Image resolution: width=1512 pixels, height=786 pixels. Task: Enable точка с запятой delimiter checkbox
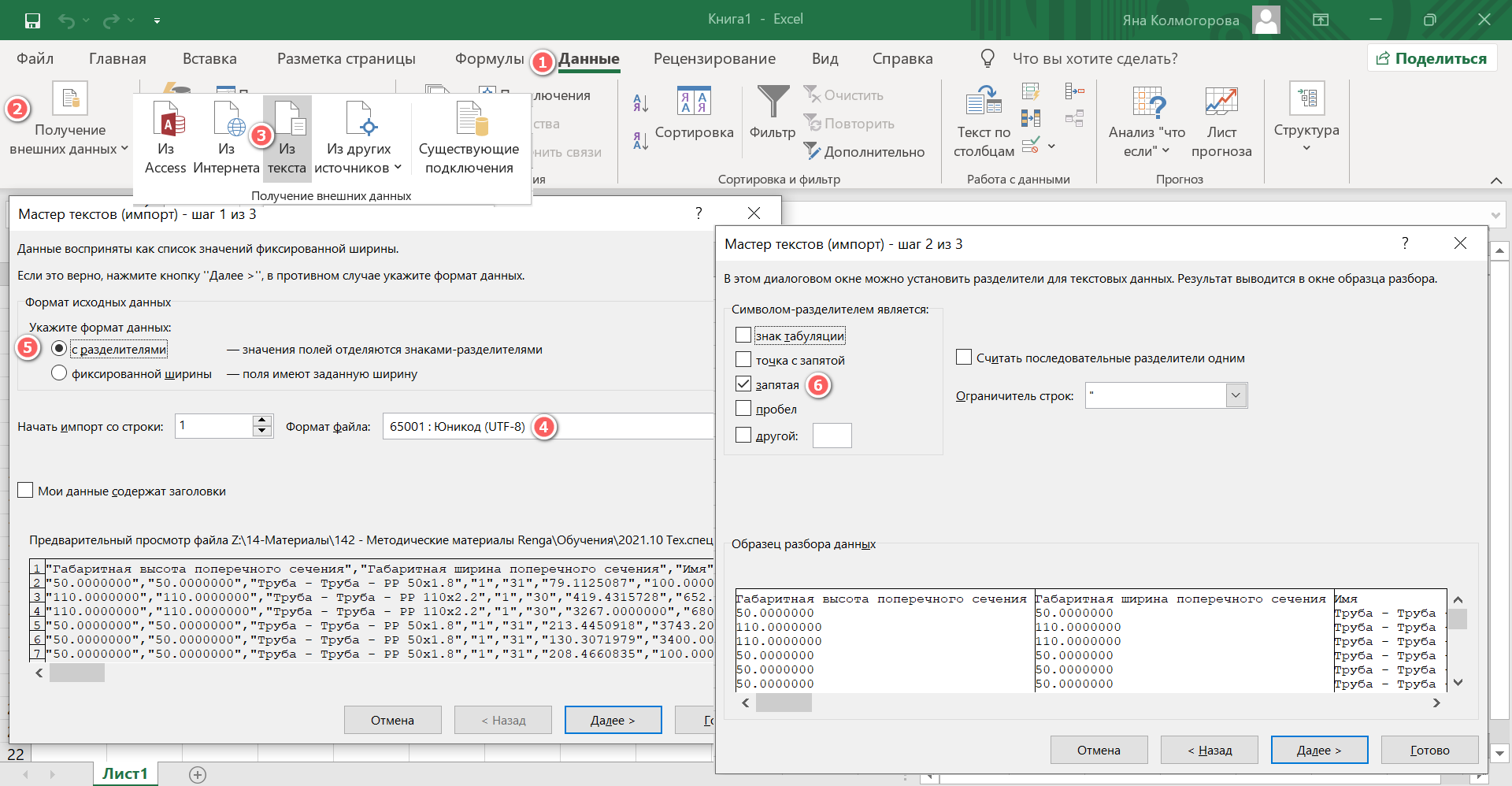[x=743, y=359]
